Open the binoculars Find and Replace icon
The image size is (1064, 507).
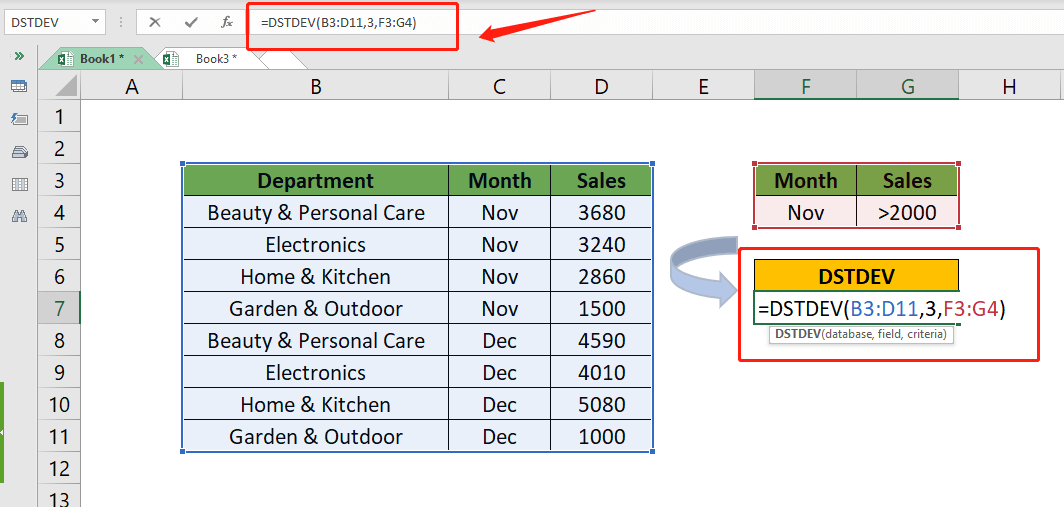(x=19, y=216)
